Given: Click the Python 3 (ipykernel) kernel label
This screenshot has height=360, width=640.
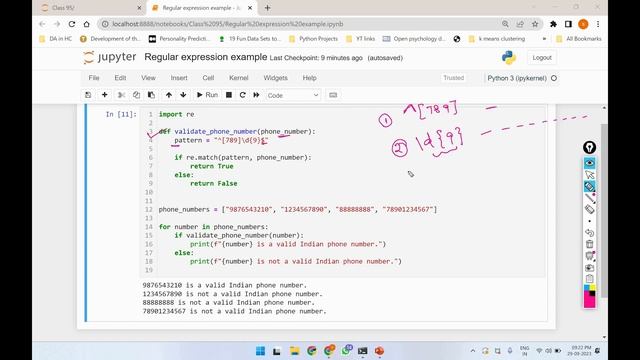Looking at the screenshot, I should (x=517, y=78).
